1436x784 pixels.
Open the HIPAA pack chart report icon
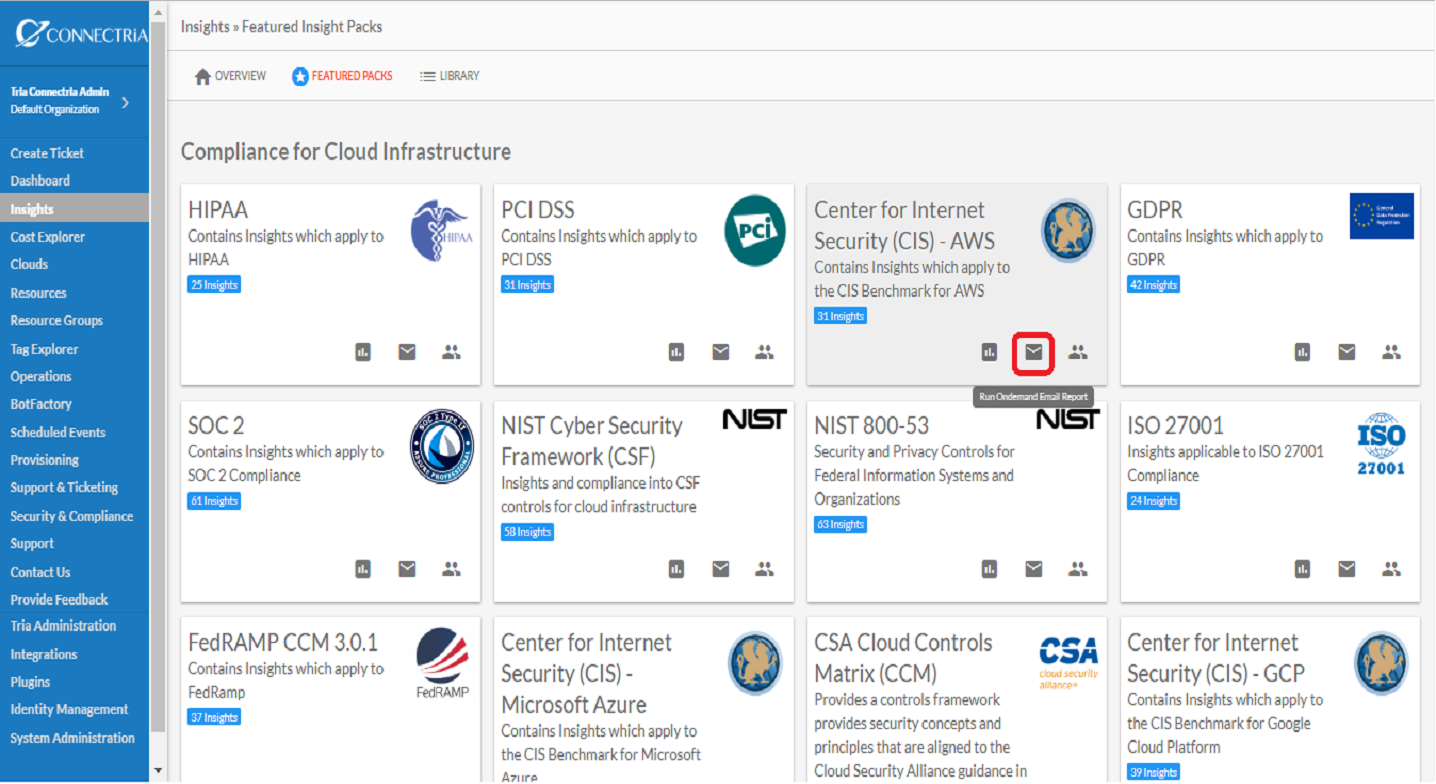363,352
